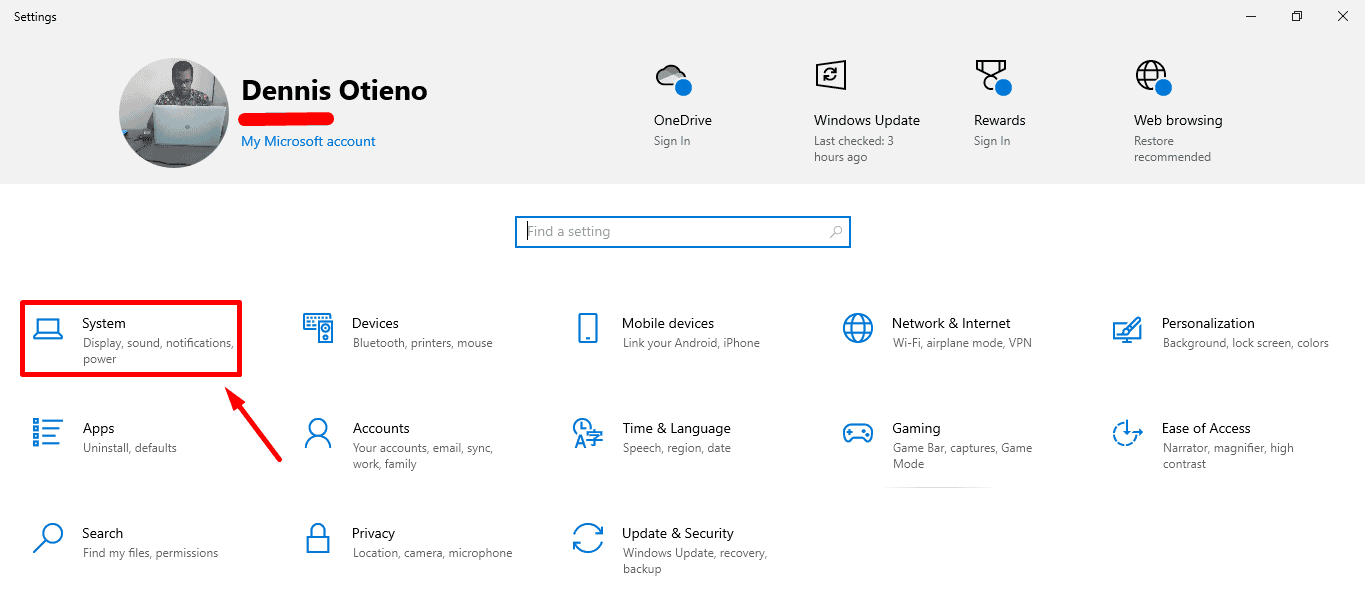Click the Personalization title

point(1208,323)
